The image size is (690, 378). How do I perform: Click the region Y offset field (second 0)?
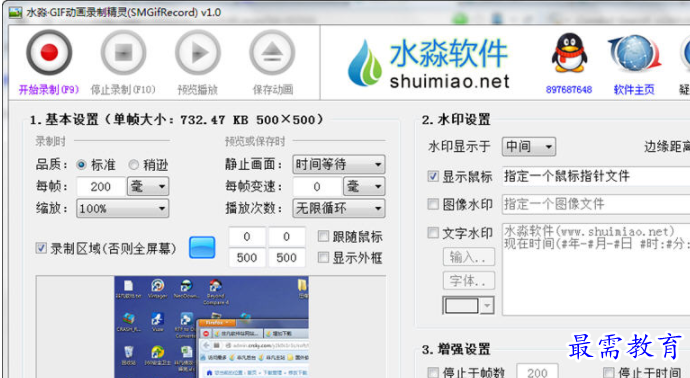286,237
